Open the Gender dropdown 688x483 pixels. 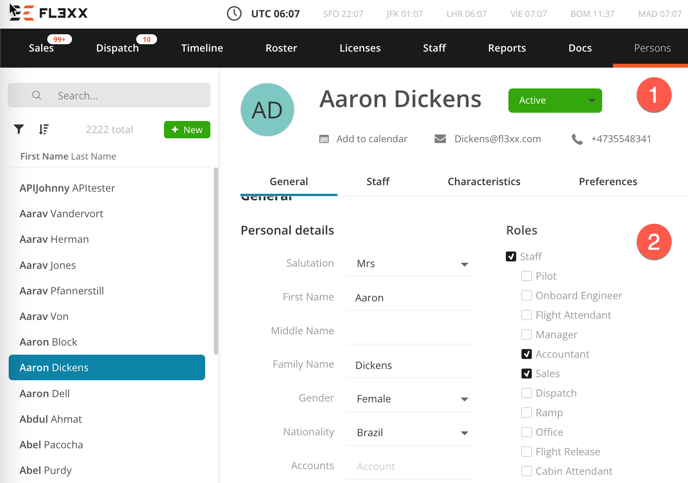coord(410,399)
